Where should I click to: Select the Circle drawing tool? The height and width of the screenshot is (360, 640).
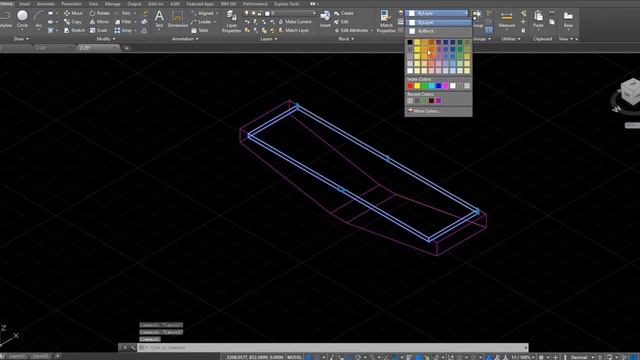(x=22, y=19)
